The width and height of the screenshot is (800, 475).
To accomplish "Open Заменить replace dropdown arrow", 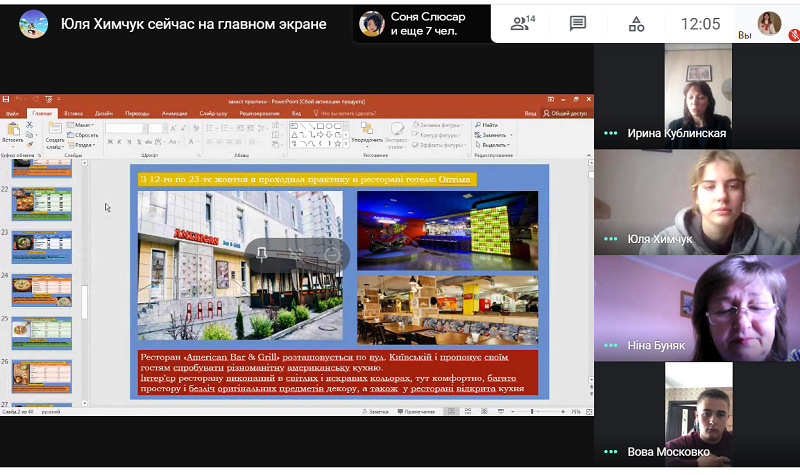I will 511,135.
